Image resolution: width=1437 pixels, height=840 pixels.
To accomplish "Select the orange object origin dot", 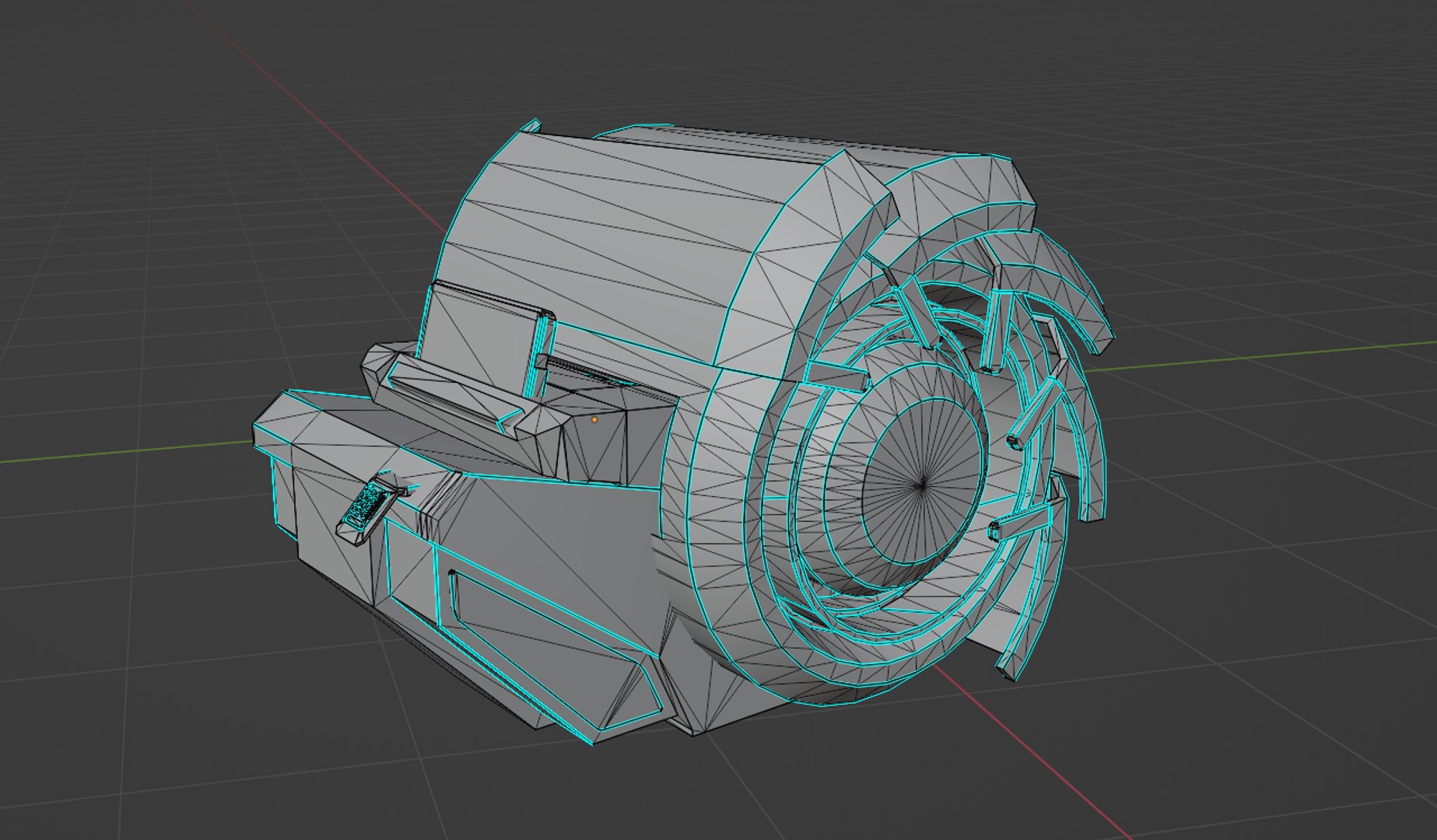I will pyautogui.click(x=594, y=419).
